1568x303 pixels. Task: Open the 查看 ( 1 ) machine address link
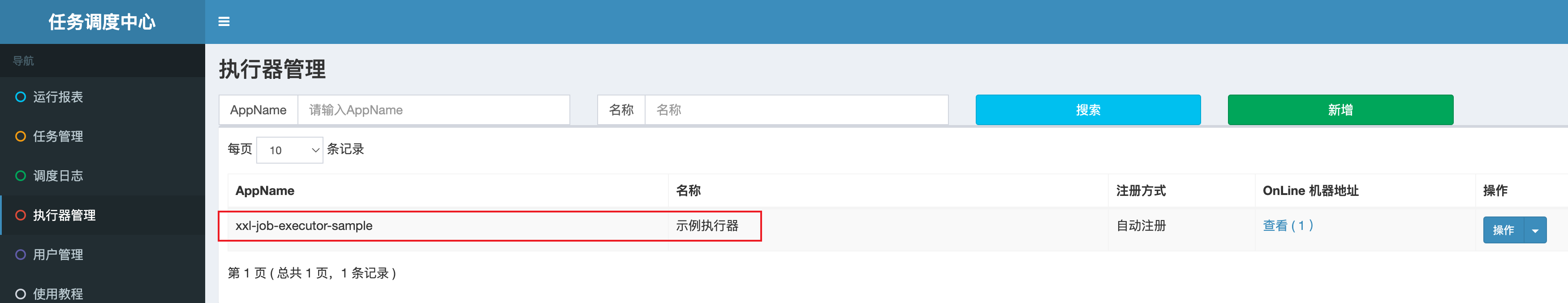pos(1288,226)
